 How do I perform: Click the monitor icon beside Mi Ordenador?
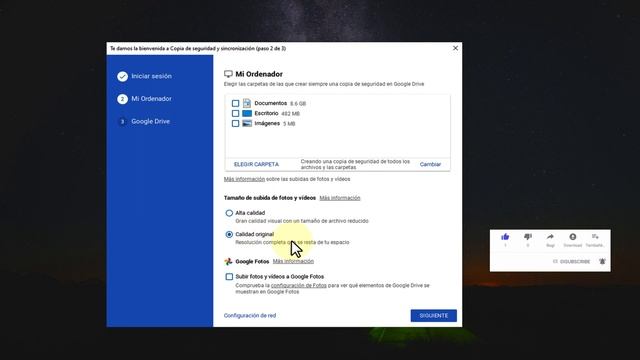(x=228, y=74)
